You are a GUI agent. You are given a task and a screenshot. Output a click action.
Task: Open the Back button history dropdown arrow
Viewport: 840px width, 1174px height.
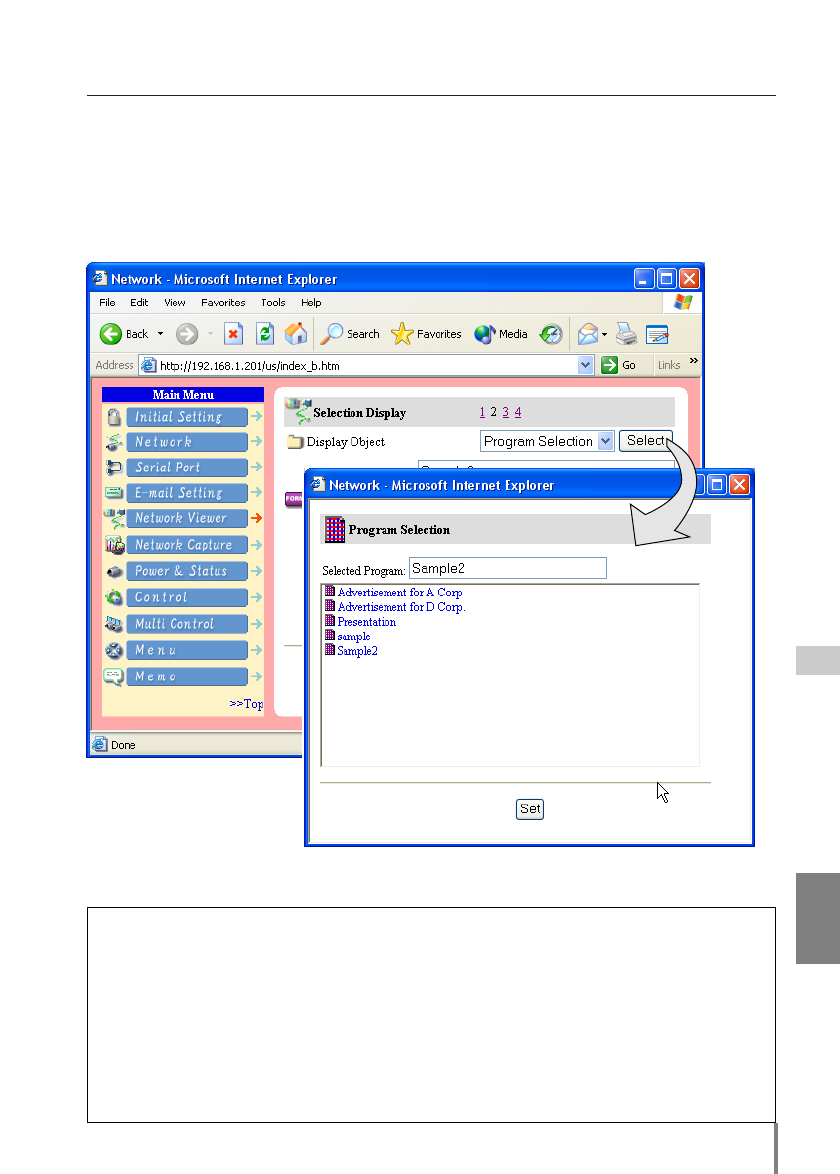[160, 334]
